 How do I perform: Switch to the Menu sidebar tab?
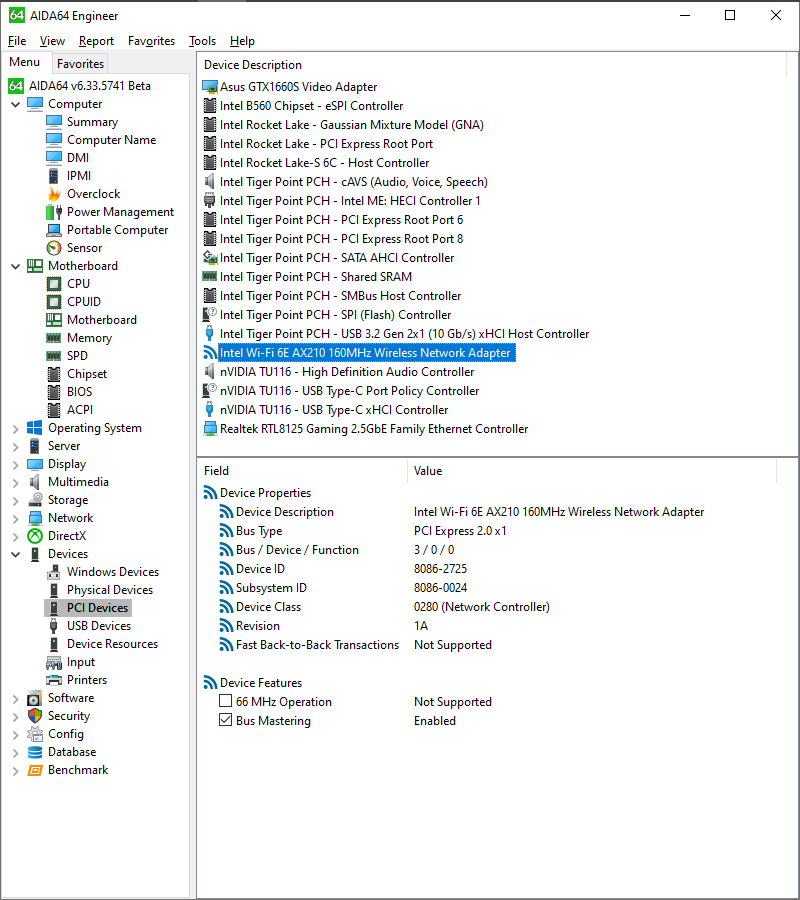[x=25, y=62]
